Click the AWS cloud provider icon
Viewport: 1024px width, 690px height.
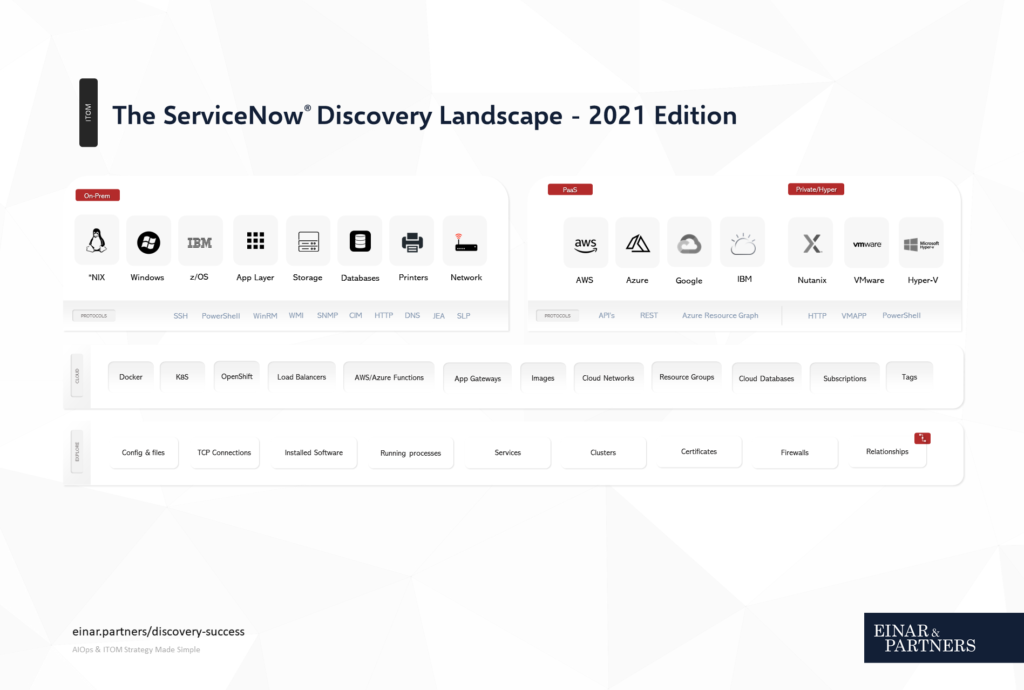point(585,243)
